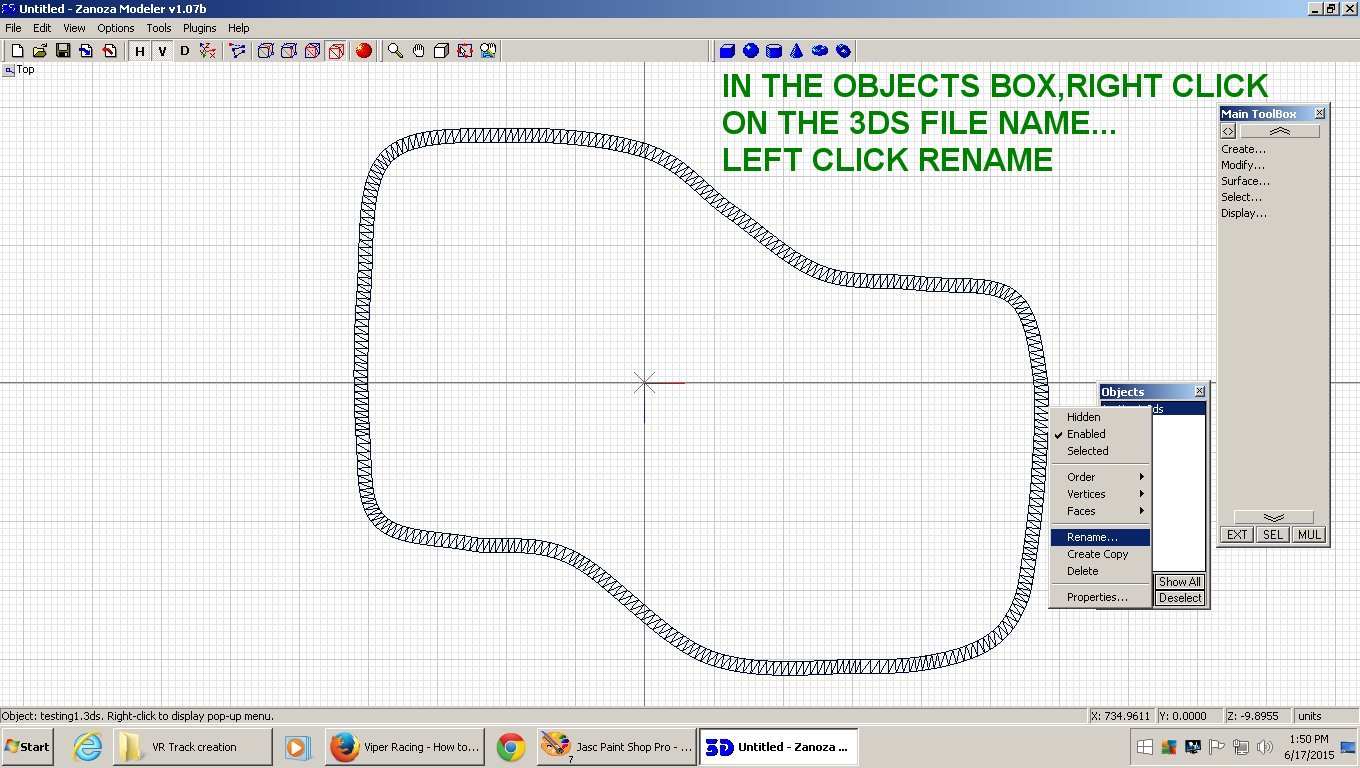Create a blue cylinder primitive
The width and height of the screenshot is (1360, 768).
pyautogui.click(x=774, y=51)
